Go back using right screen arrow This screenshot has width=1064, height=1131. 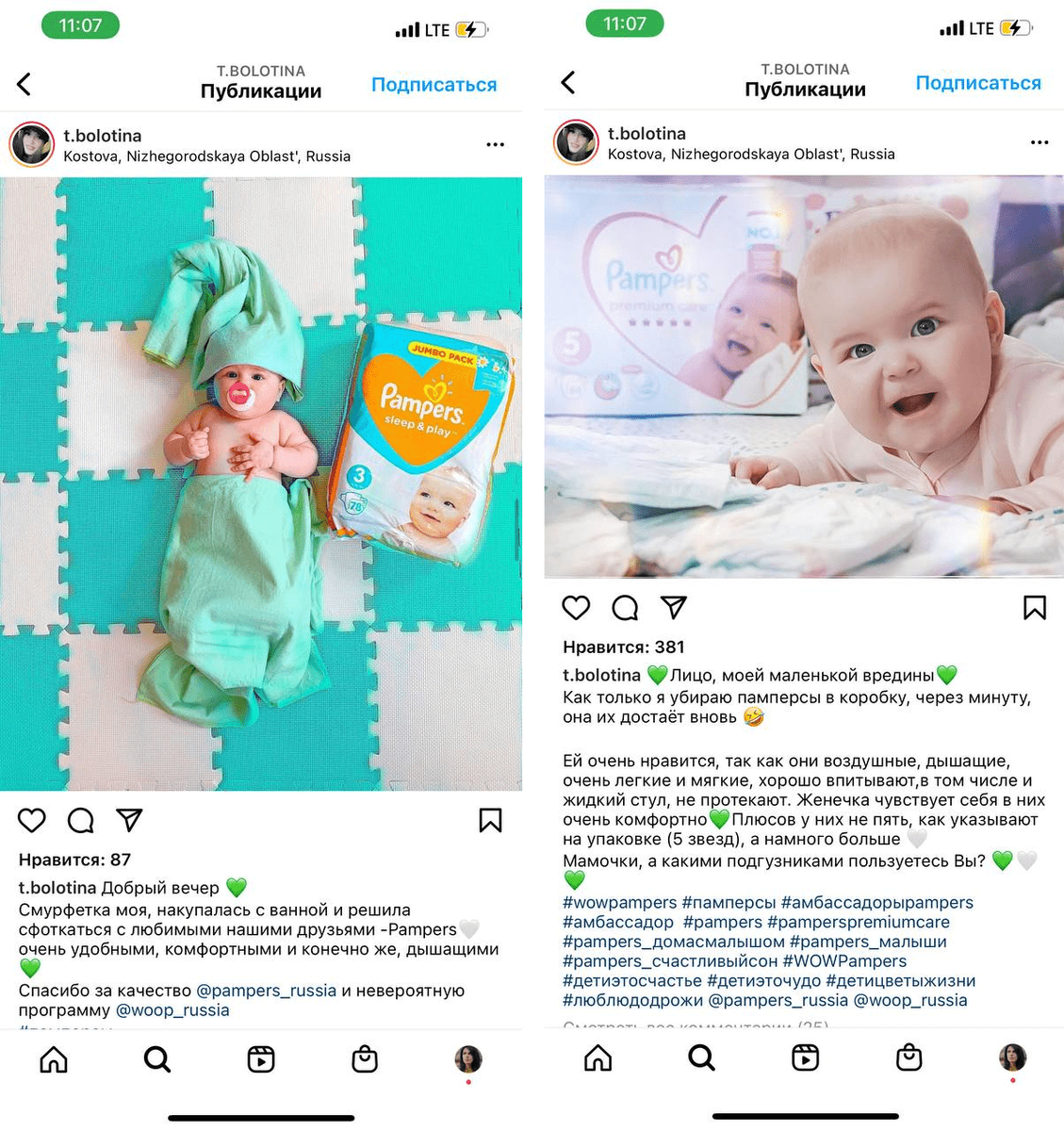click(568, 82)
